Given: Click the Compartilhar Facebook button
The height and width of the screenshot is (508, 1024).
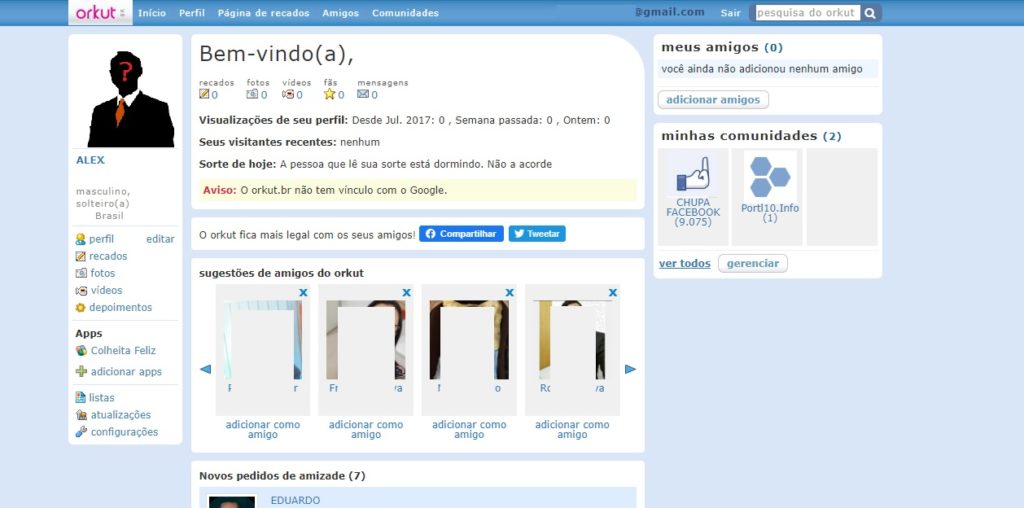Looking at the screenshot, I should pyautogui.click(x=461, y=234).
